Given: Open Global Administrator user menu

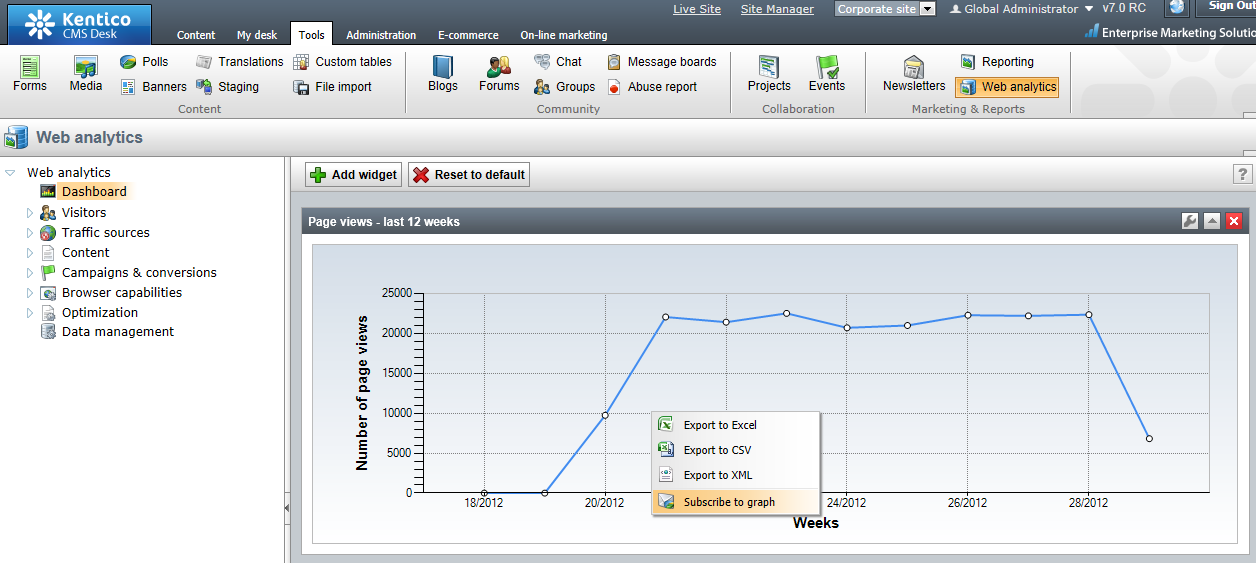Looking at the screenshot, I should point(1021,9).
